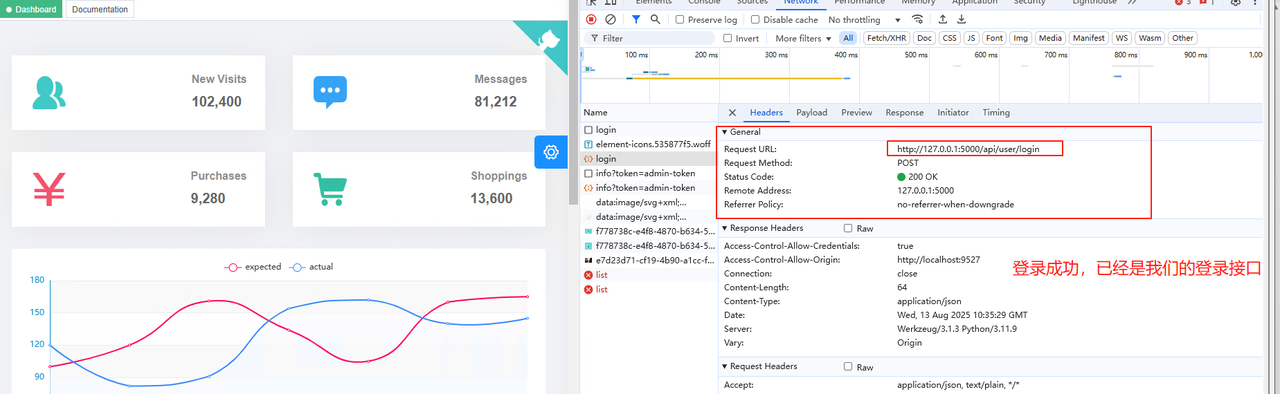Viewport: 1280px width, 394px height.
Task: Filter requests by Font
Action: [994, 38]
